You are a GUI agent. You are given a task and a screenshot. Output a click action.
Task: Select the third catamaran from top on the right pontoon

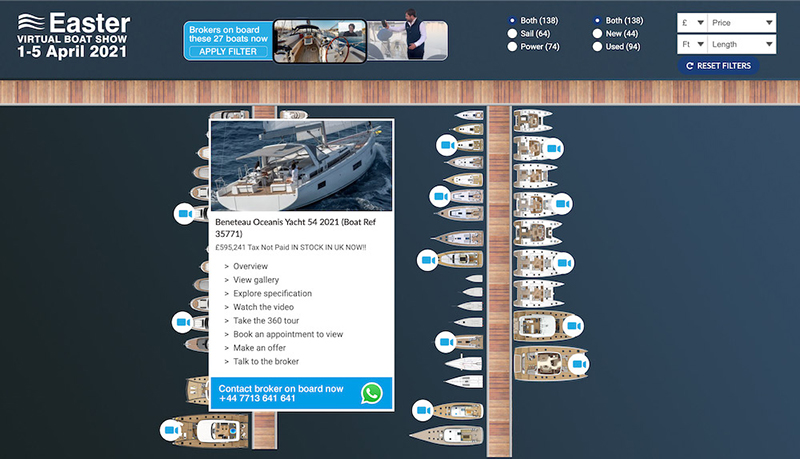pyautogui.click(x=534, y=176)
